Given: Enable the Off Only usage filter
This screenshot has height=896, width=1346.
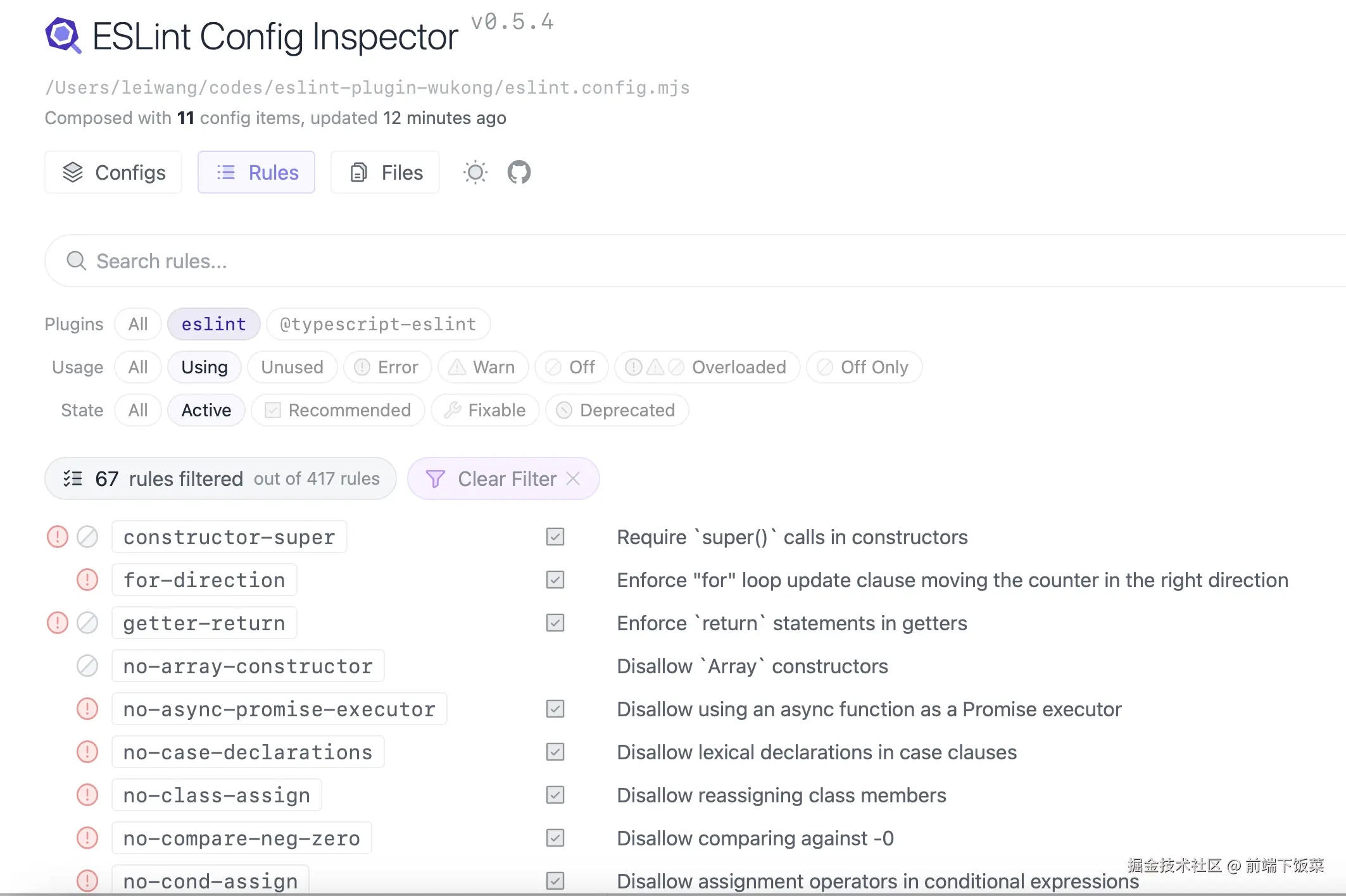Looking at the screenshot, I should point(864,368).
